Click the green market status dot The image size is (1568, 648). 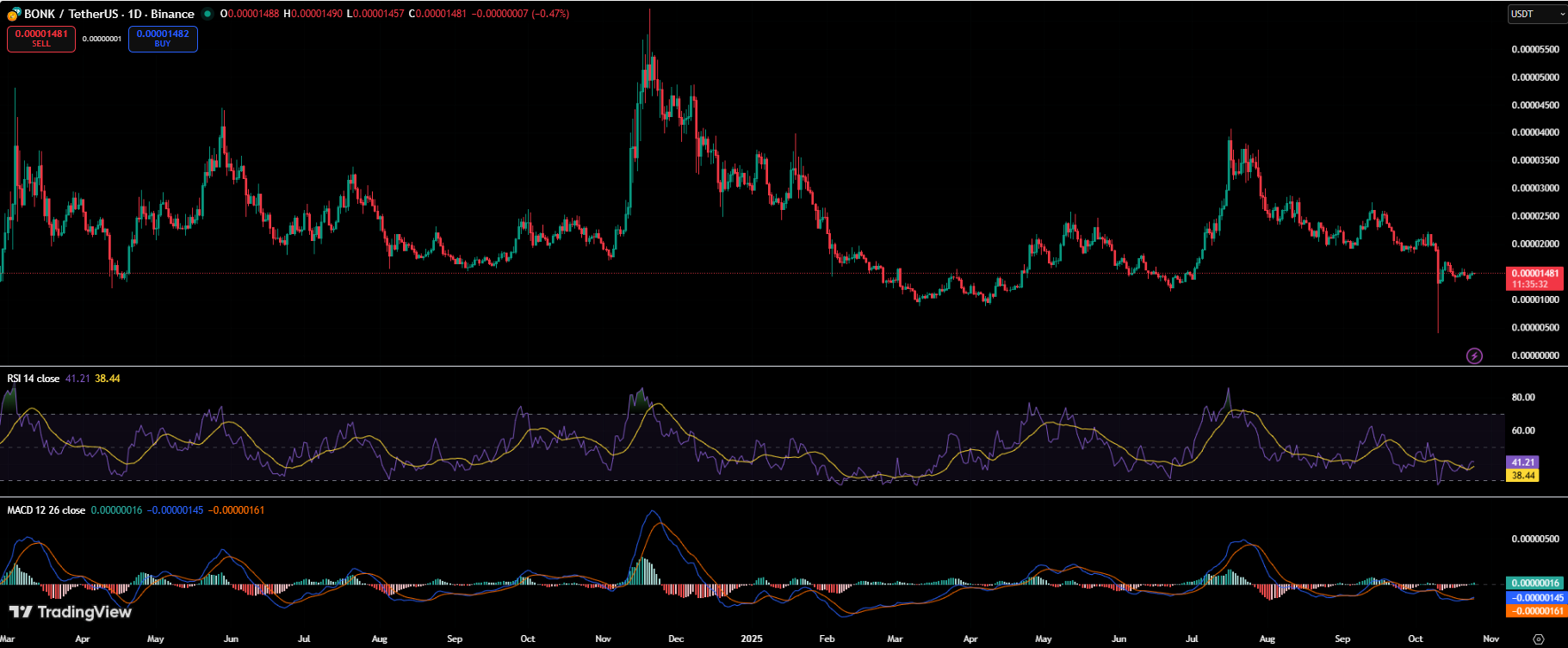click(208, 14)
